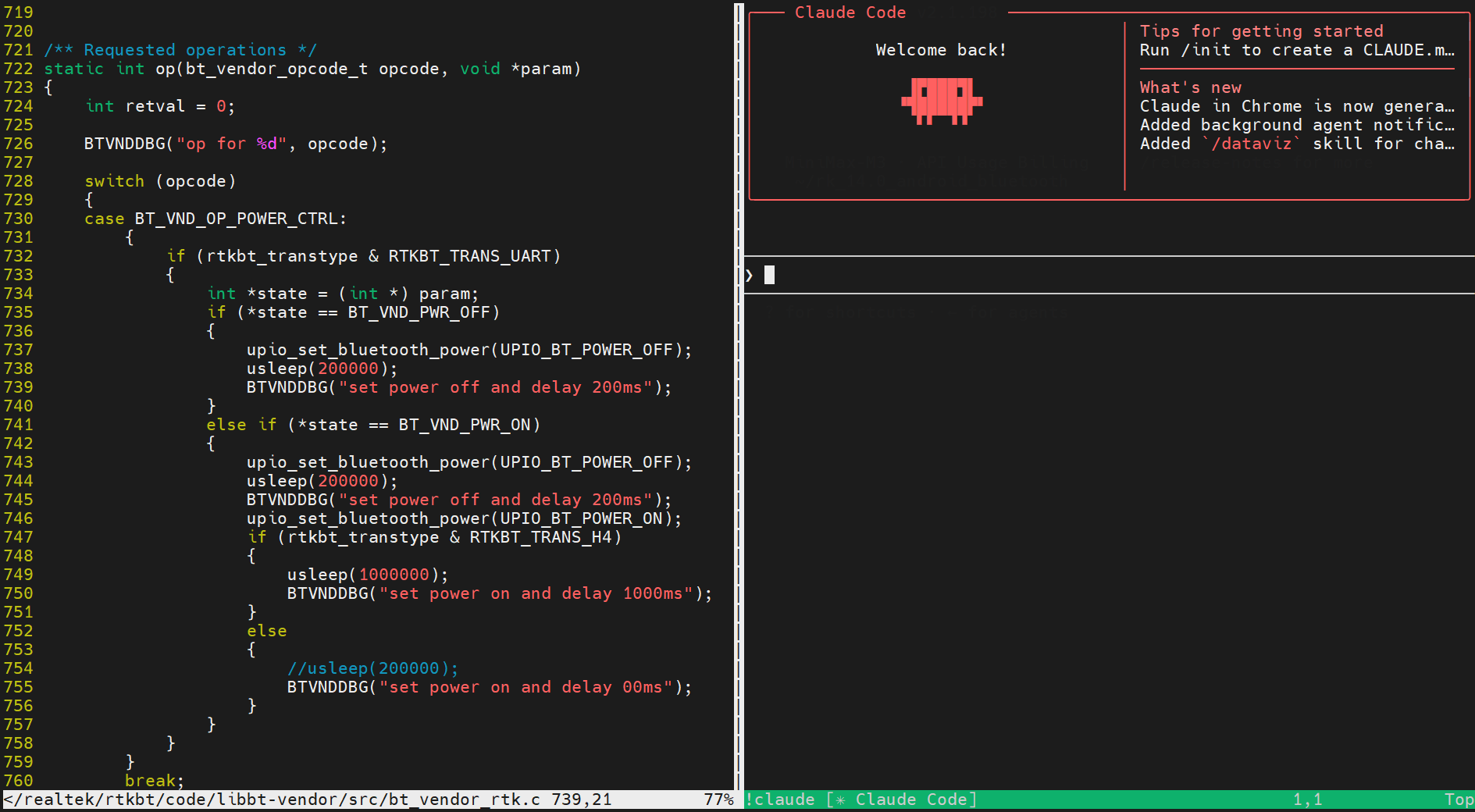Click 'retval' variable on line 724
The width and height of the screenshot is (1475, 812).
click(155, 106)
